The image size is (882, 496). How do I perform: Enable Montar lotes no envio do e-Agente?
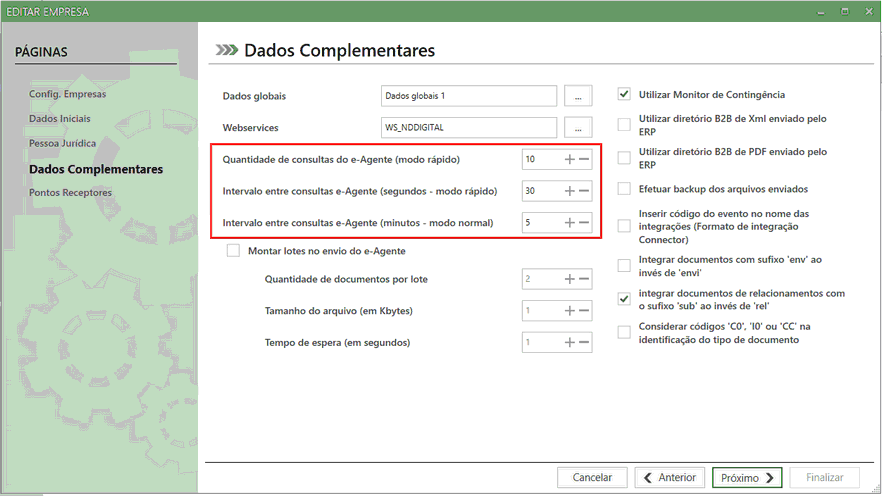coord(234,251)
